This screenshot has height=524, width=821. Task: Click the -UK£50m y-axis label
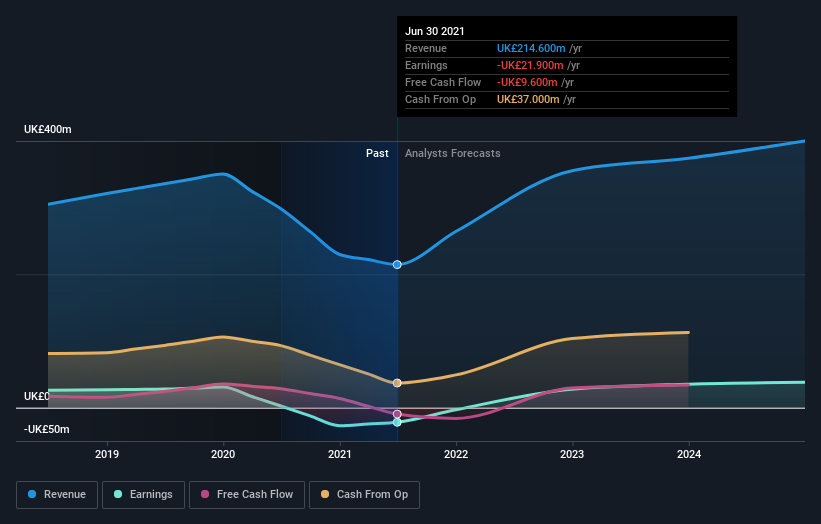tap(47, 429)
